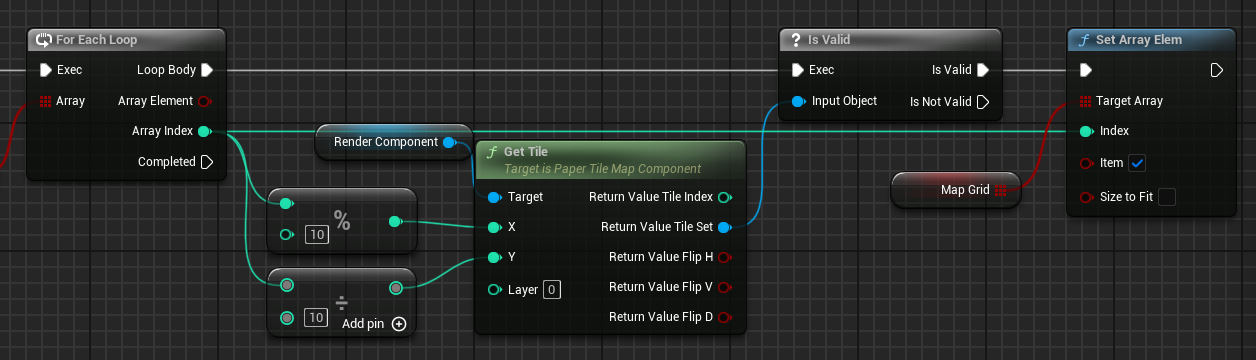Click the divide node top input pin
The height and width of the screenshot is (360, 1256).
pyautogui.click(x=287, y=286)
